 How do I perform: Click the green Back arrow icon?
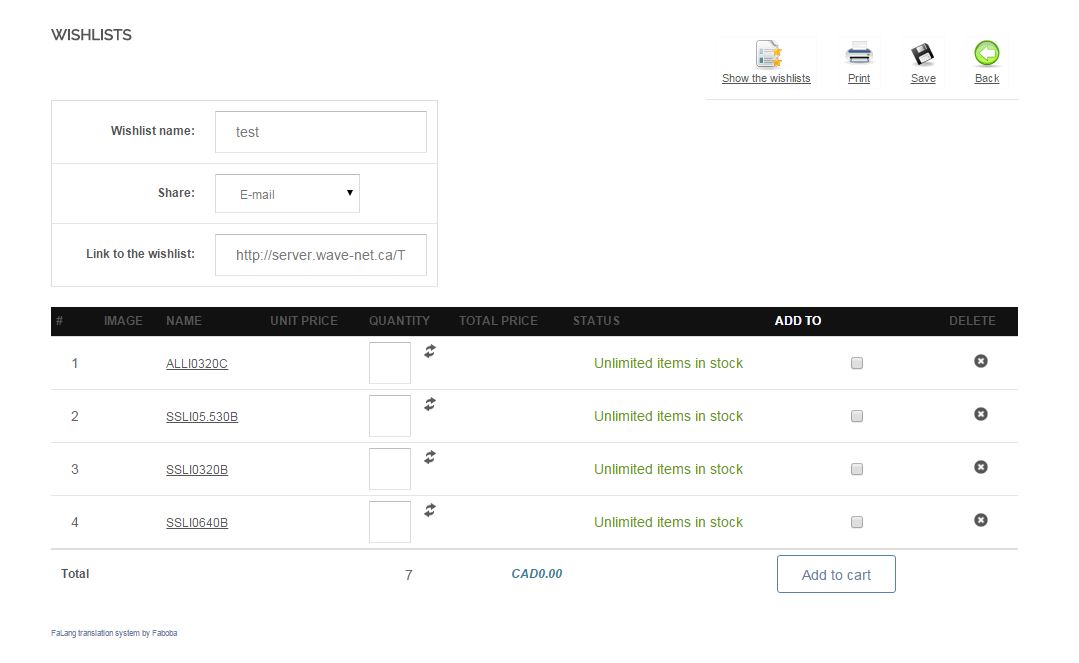pos(987,54)
